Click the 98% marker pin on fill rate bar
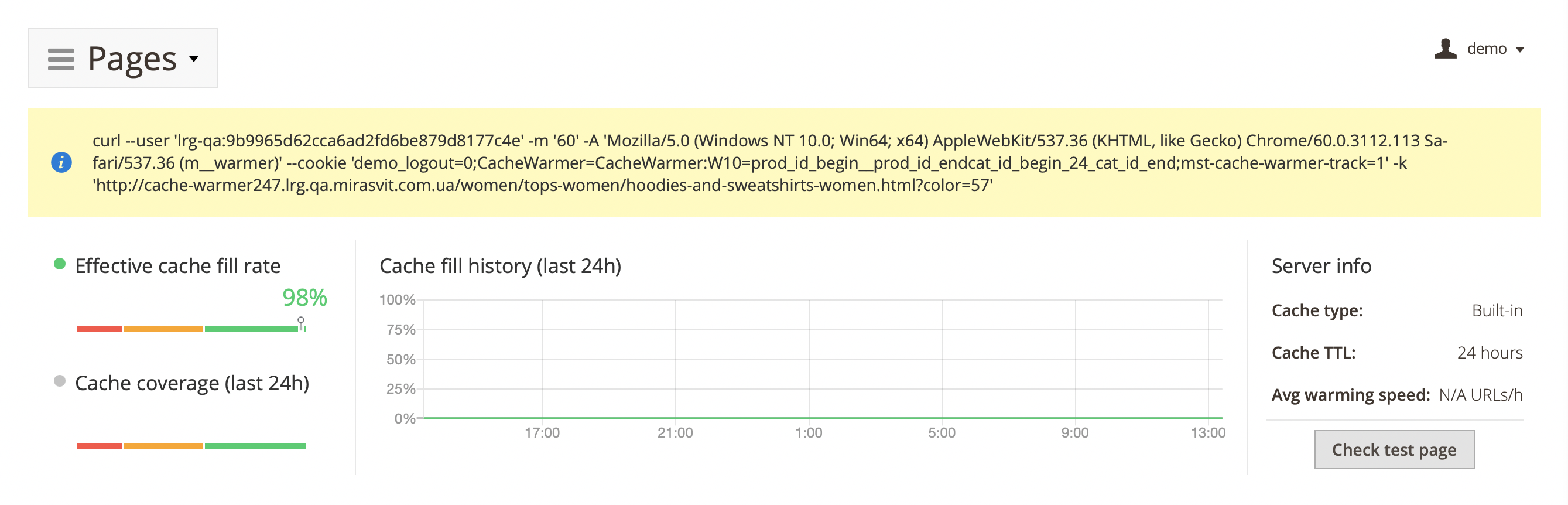The image size is (1568, 505). (301, 322)
